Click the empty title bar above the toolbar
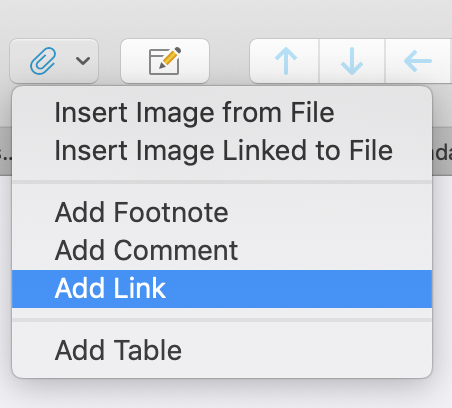The image size is (452, 408). pyautogui.click(x=226, y=17)
